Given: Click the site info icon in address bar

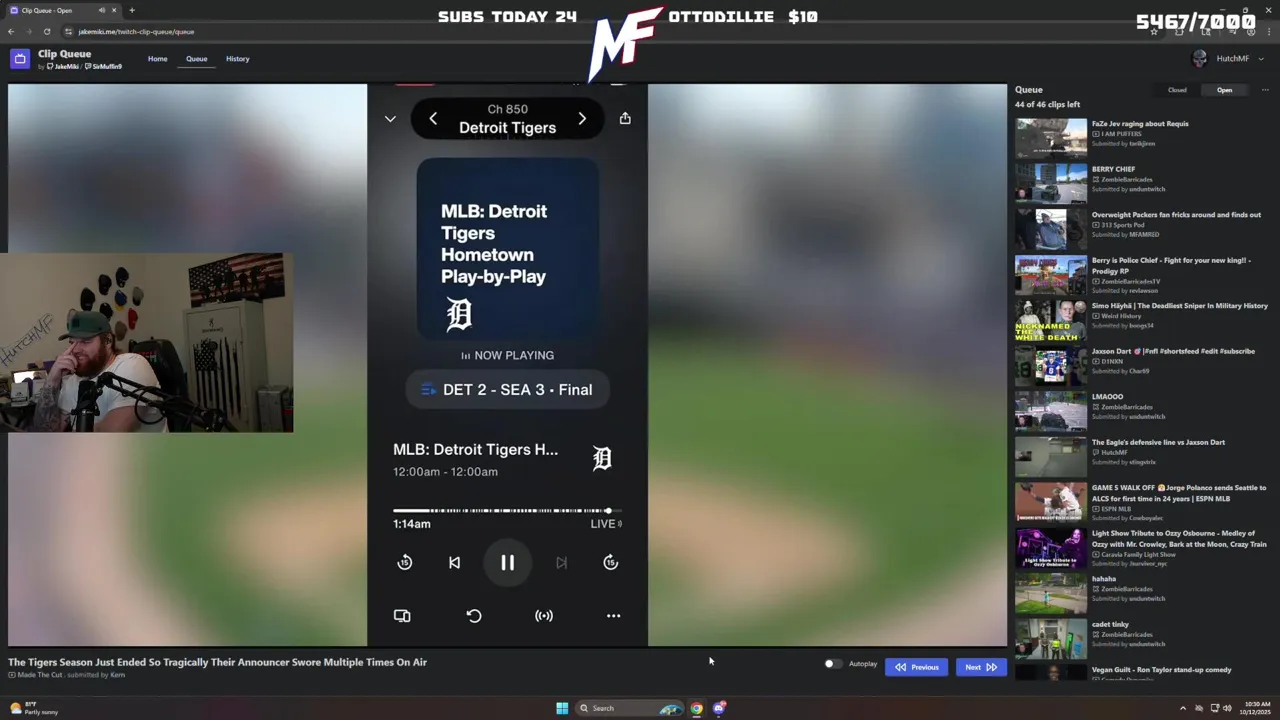Looking at the screenshot, I should click(x=68, y=31).
